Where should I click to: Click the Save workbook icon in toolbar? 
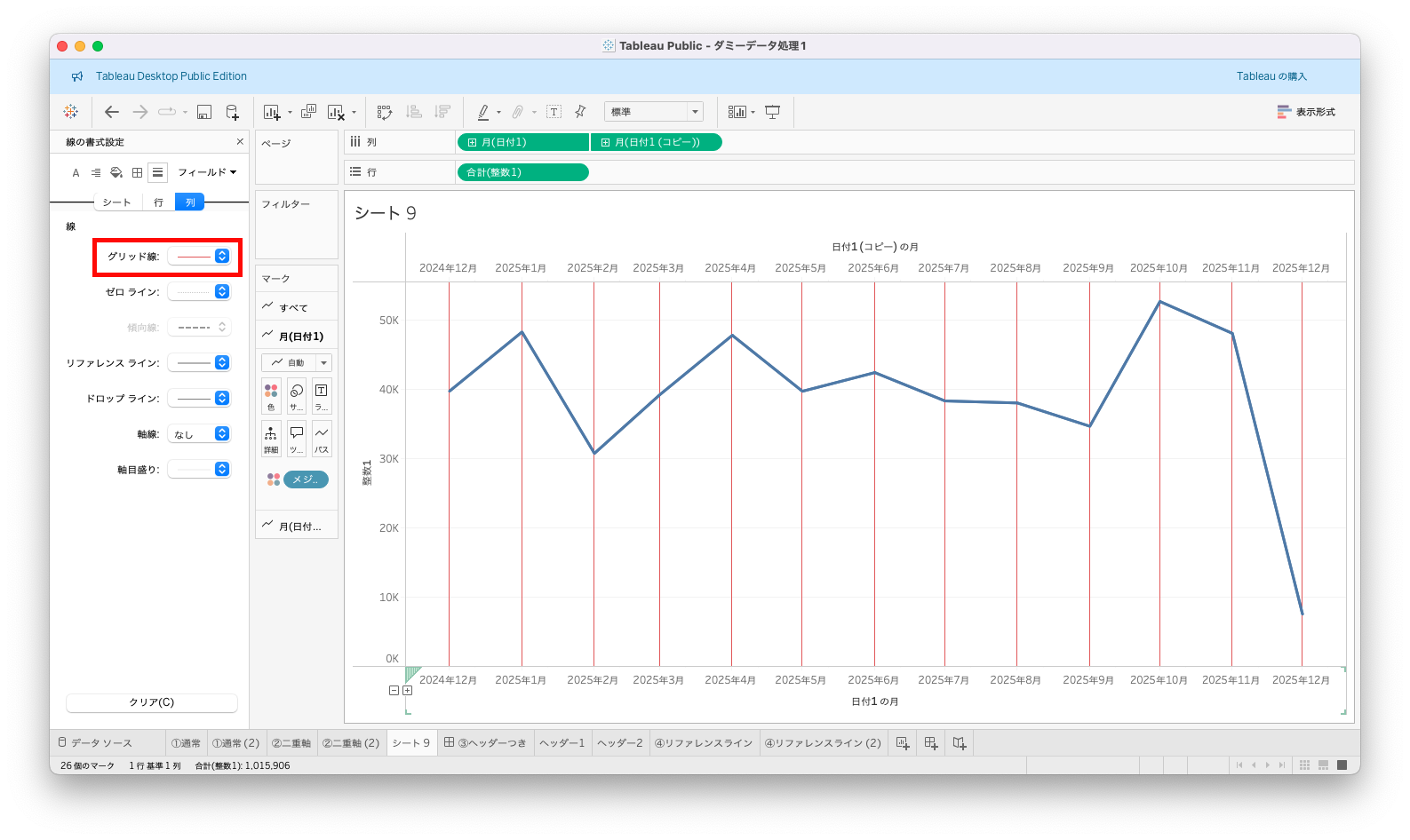(204, 112)
